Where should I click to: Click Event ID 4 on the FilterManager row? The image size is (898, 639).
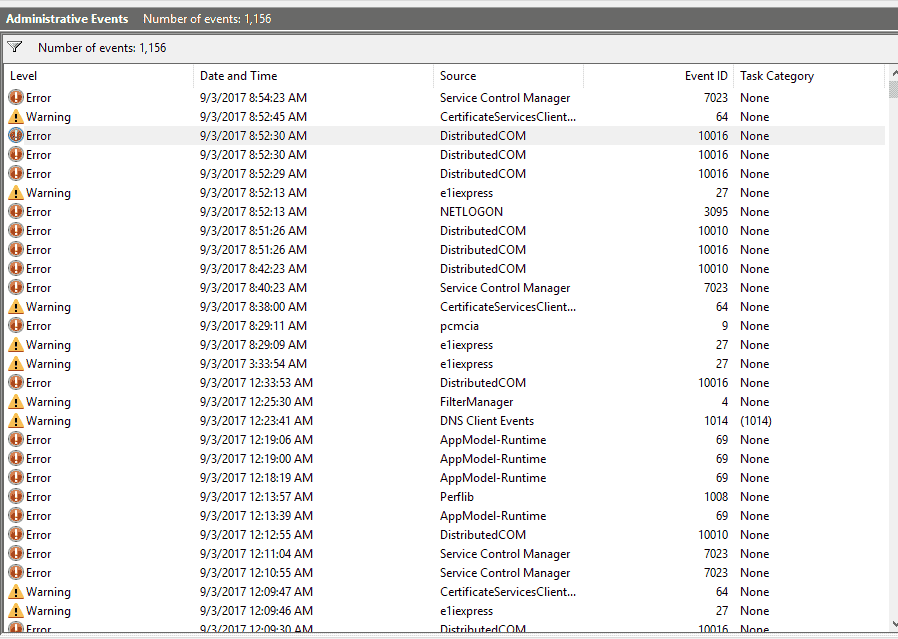725,402
